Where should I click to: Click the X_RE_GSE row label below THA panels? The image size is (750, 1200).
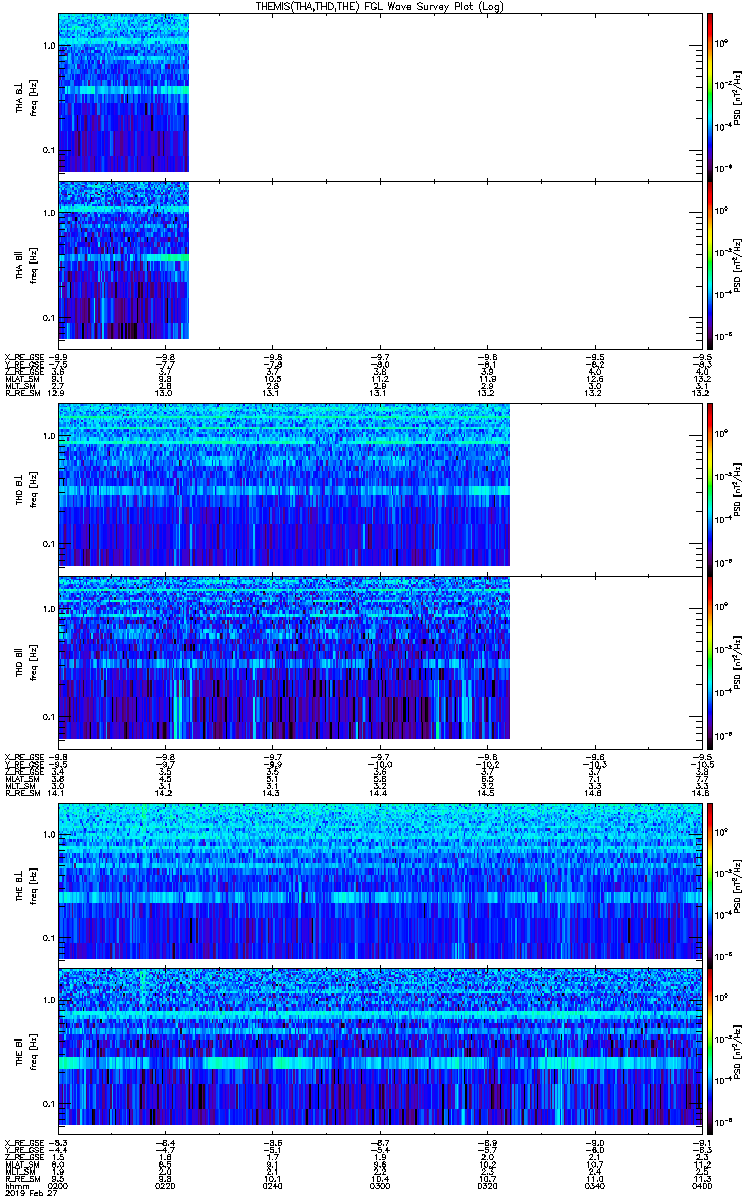point(26,356)
